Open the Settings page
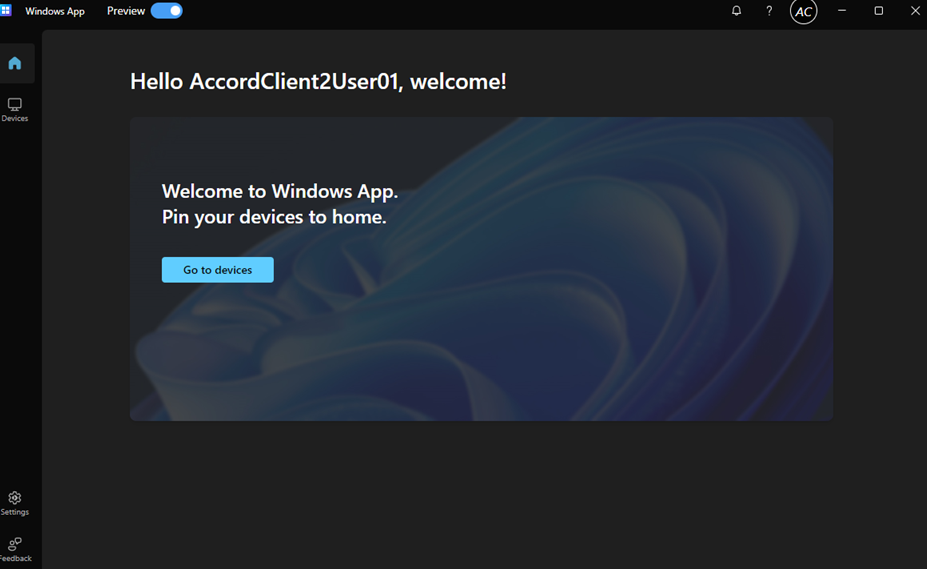 [15, 504]
